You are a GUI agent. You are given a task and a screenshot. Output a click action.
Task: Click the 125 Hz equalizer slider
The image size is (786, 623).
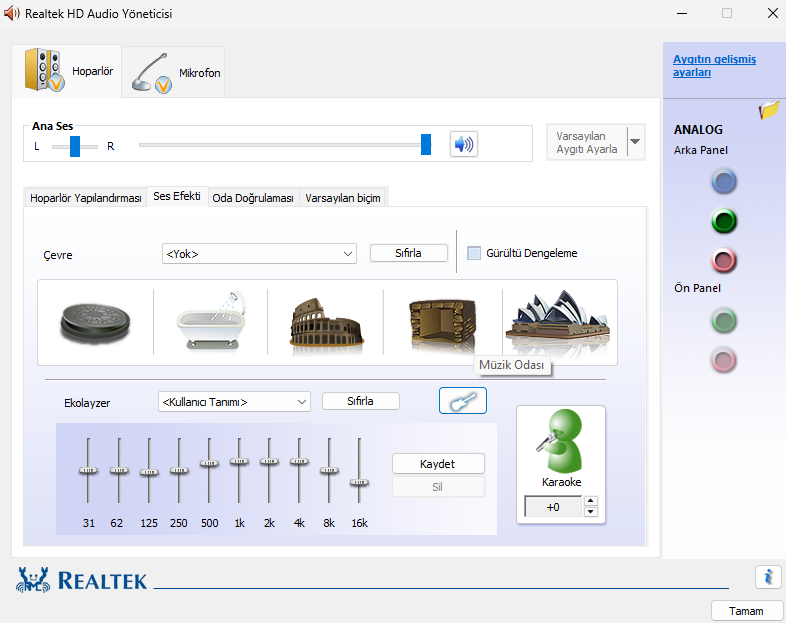[149, 472]
